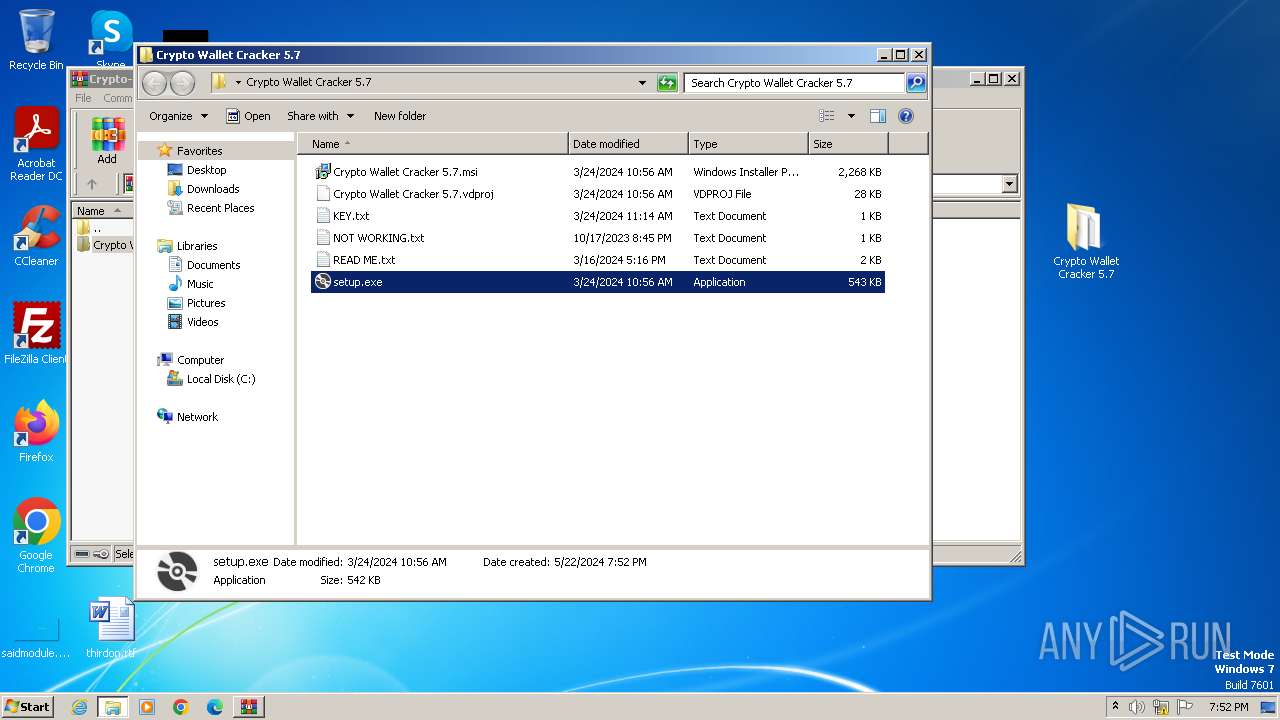Select the READ ME.txt file
Screen dimensions: 1280x720
364,260
